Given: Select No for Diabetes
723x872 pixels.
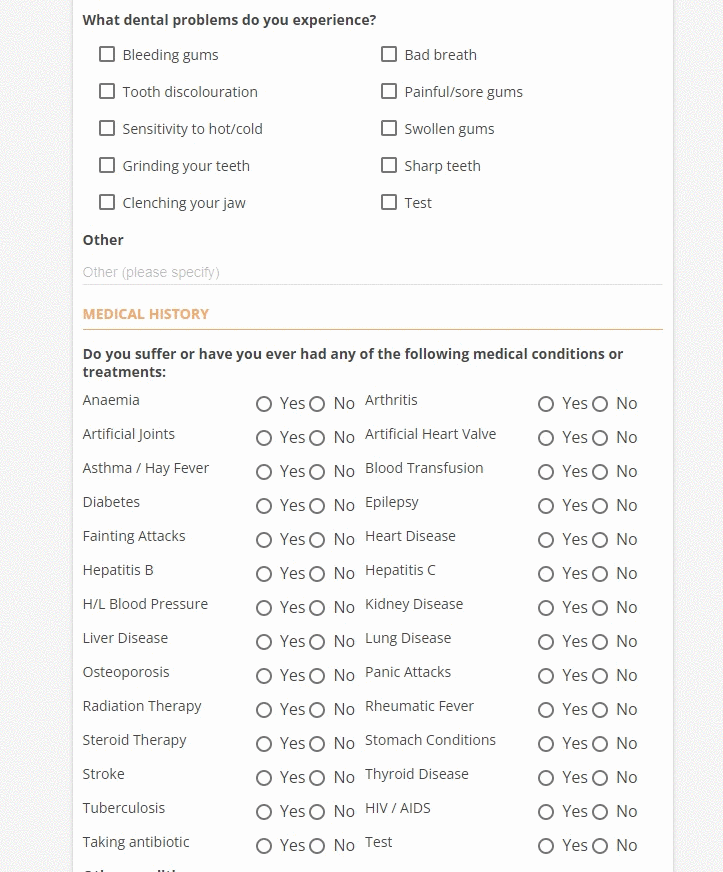Looking at the screenshot, I should [x=317, y=506].
